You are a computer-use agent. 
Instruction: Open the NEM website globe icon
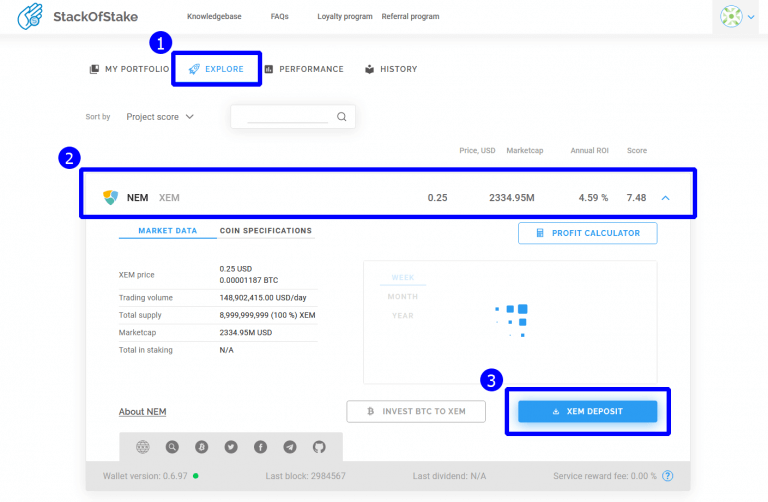click(x=143, y=447)
